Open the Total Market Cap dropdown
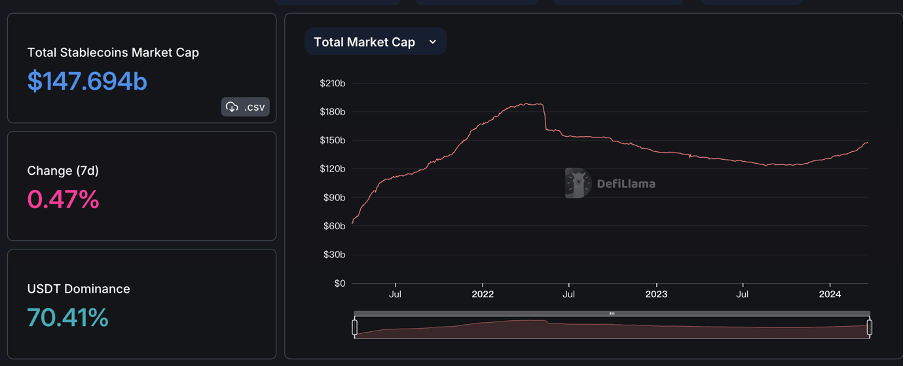Screen dimensions: 904x366 pos(375,41)
